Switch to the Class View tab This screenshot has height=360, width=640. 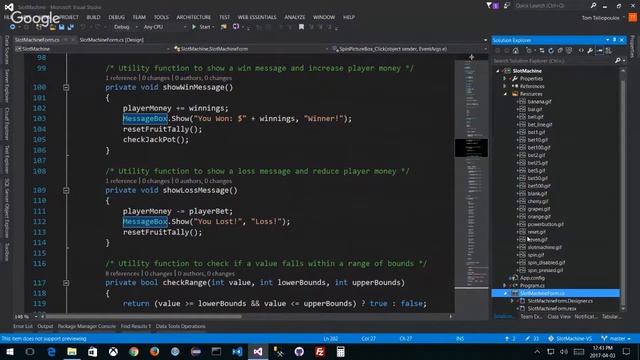(559, 316)
